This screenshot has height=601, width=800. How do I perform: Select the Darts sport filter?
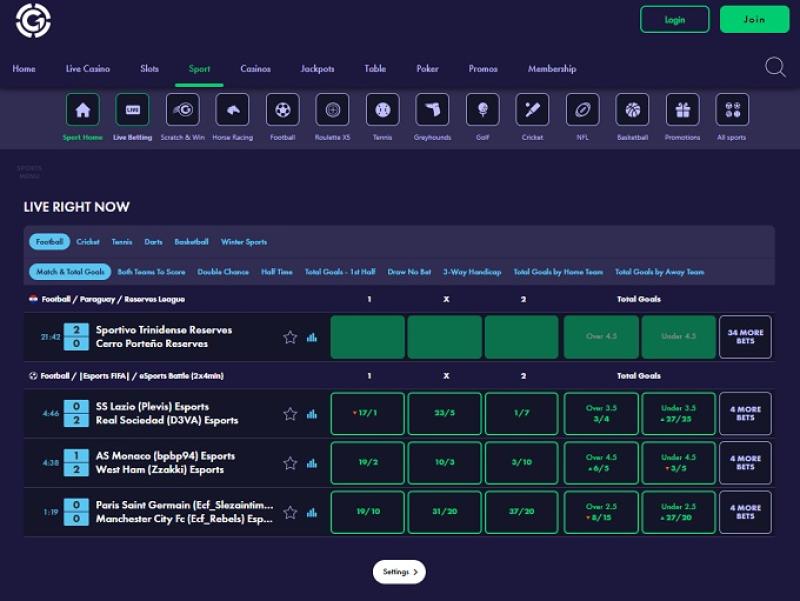pos(153,242)
